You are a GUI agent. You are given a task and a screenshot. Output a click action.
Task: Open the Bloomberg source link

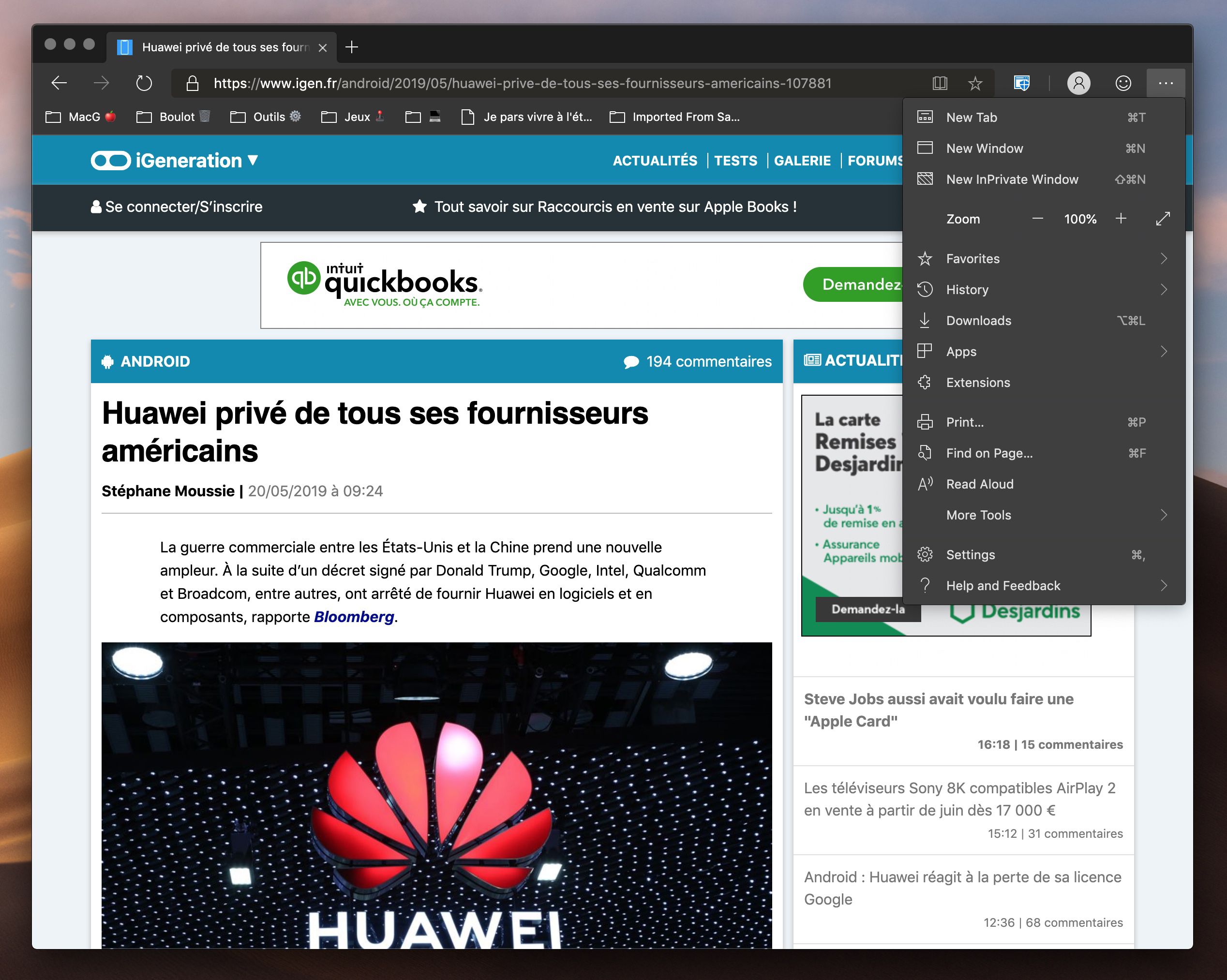pyautogui.click(x=354, y=617)
